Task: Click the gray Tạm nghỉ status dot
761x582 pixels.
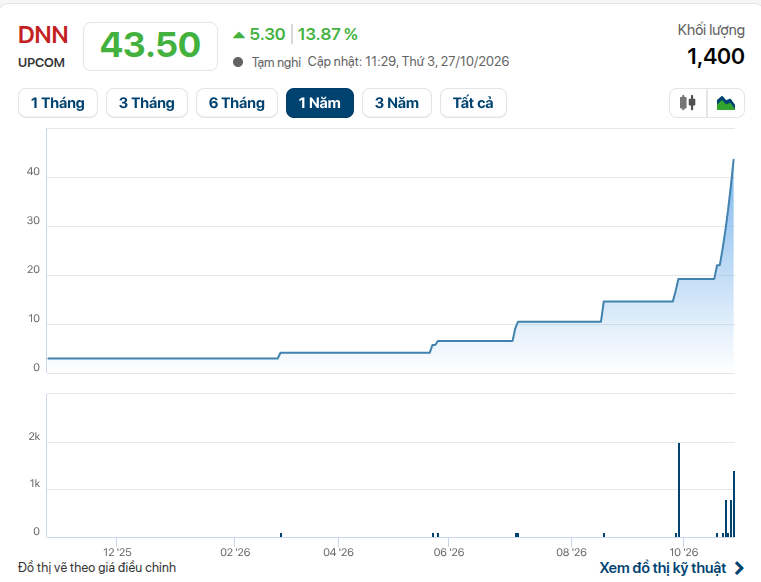Action: pyautogui.click(x=238, y=62)
